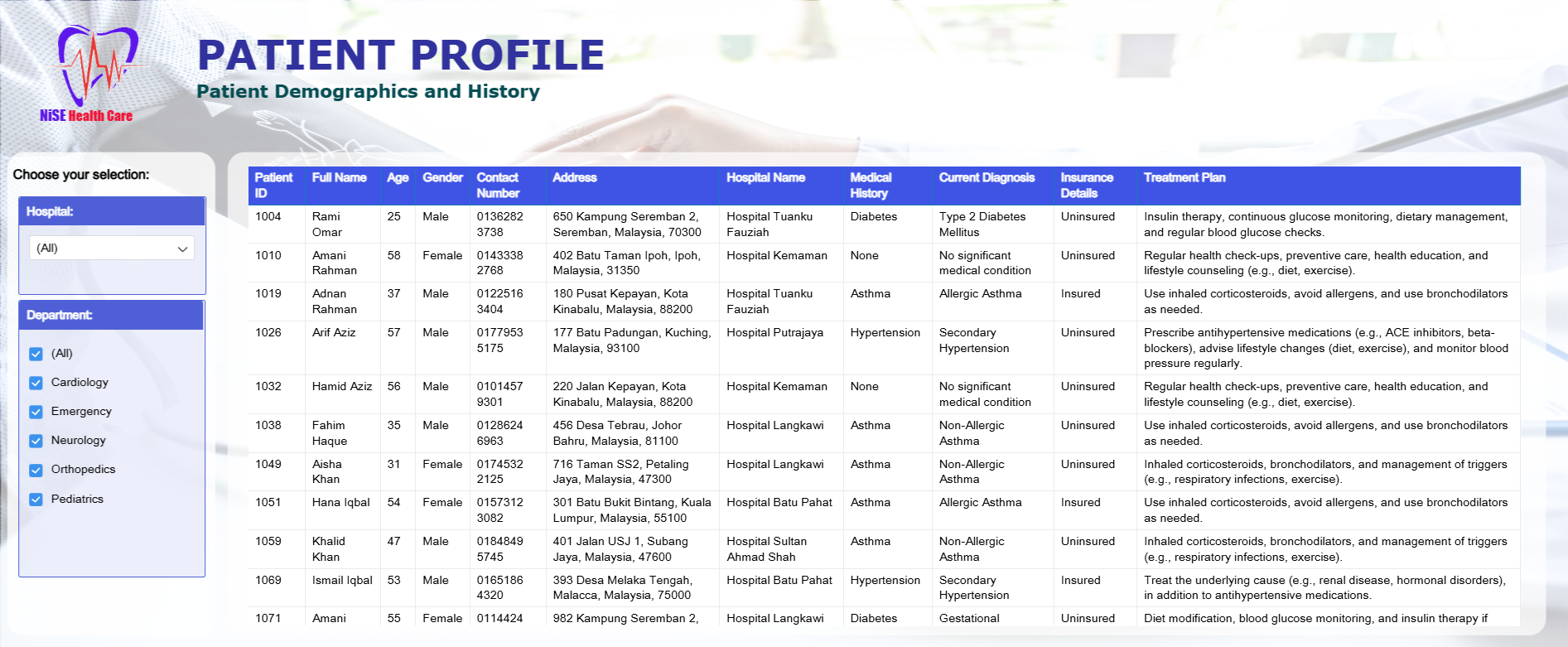Click the Hospital (All) combo box
The height and width of the screenshot is (647, 1568).
point(104,249)
